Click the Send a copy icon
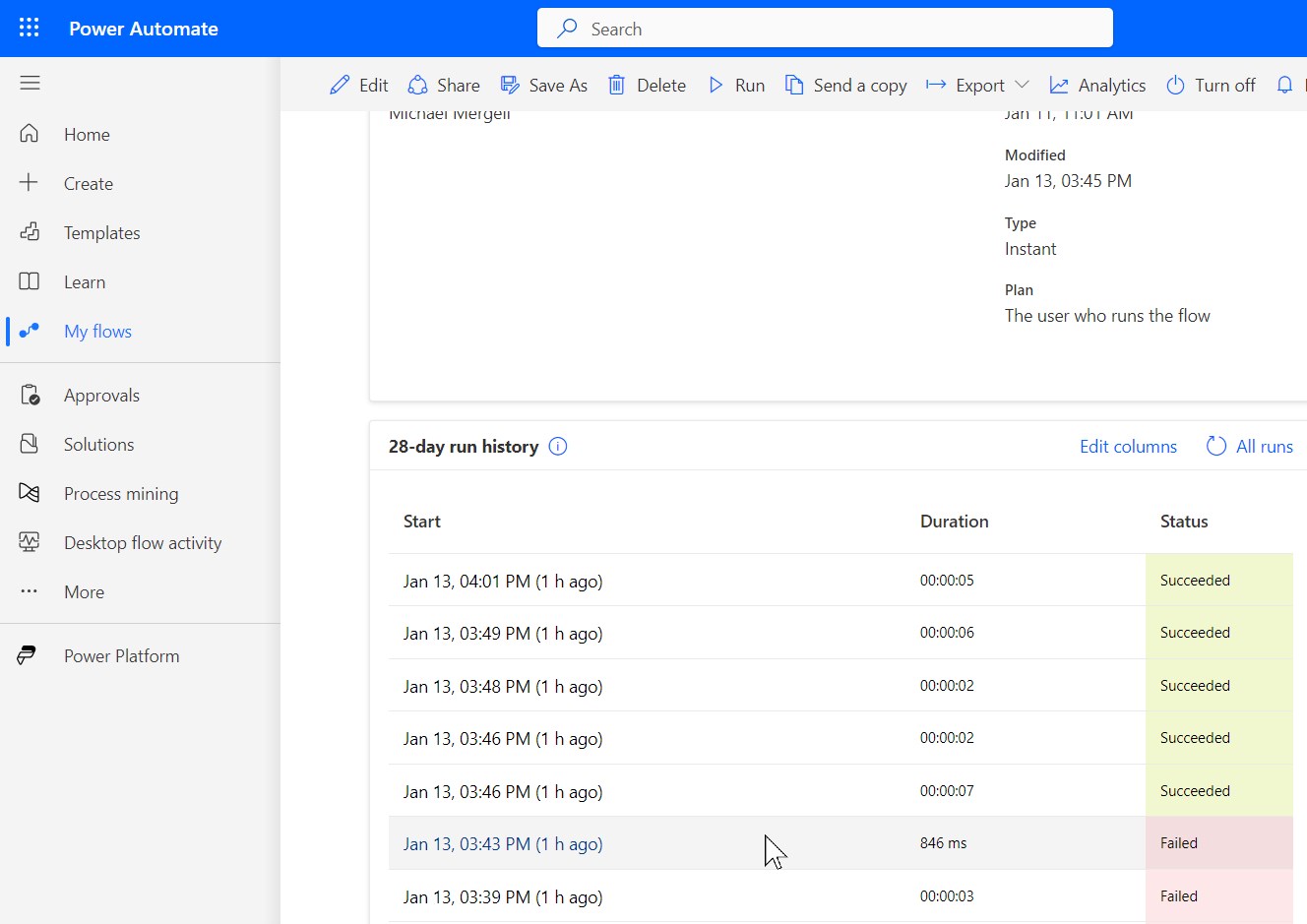This screenshot has width=1307, height=924. [793, 85]
